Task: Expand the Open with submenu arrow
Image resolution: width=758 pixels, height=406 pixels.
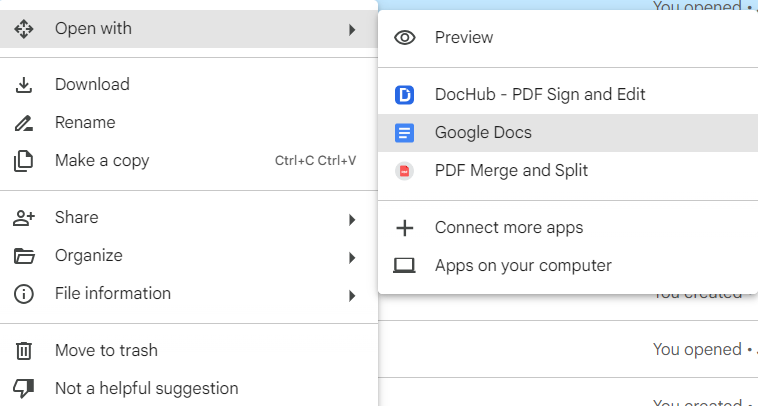Action: tap(352, 30)
